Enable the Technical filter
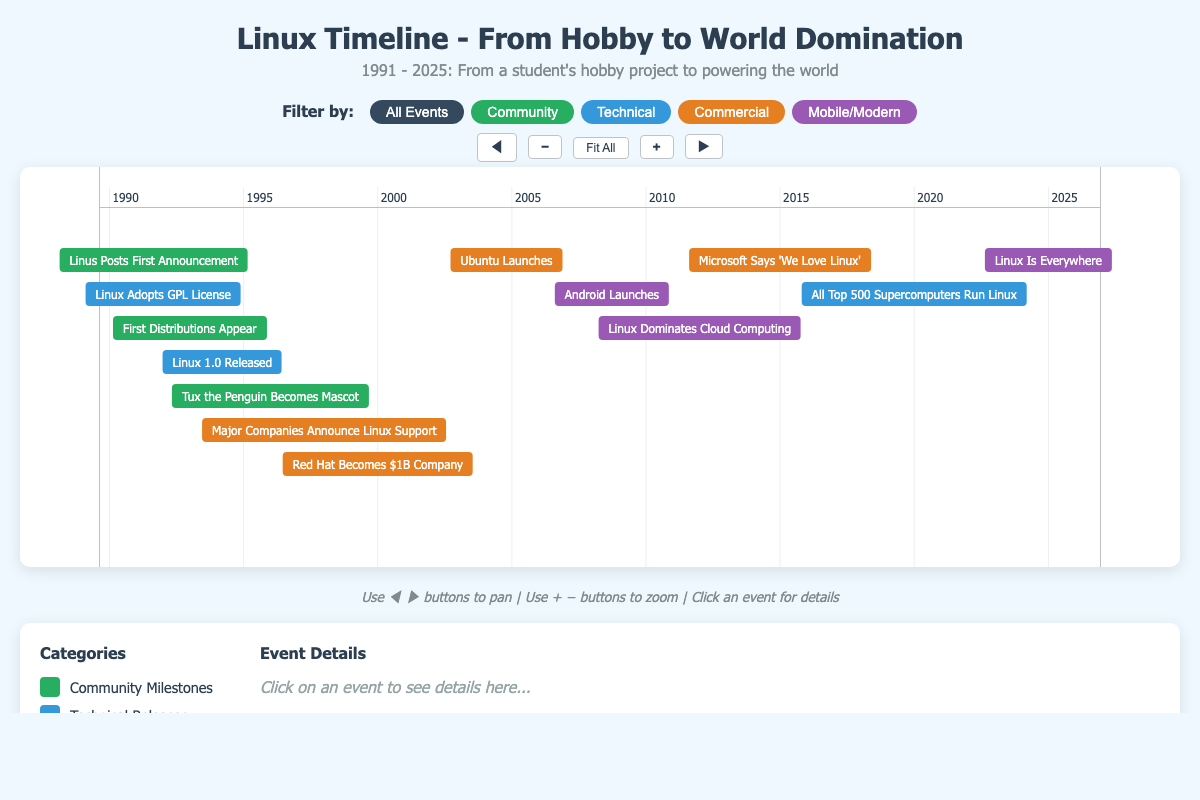Viewport: 1200px width, 800px height. pyautogui.click(x=625, y=111)
